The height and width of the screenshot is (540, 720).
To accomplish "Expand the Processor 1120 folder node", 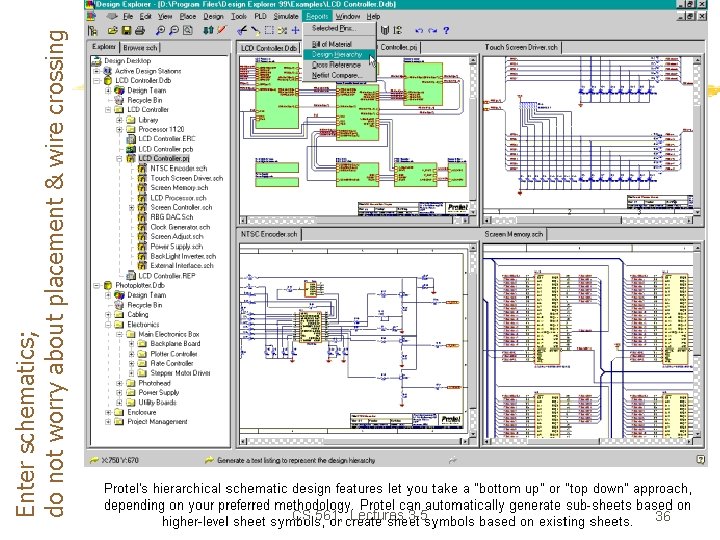I will pos(120,129).
